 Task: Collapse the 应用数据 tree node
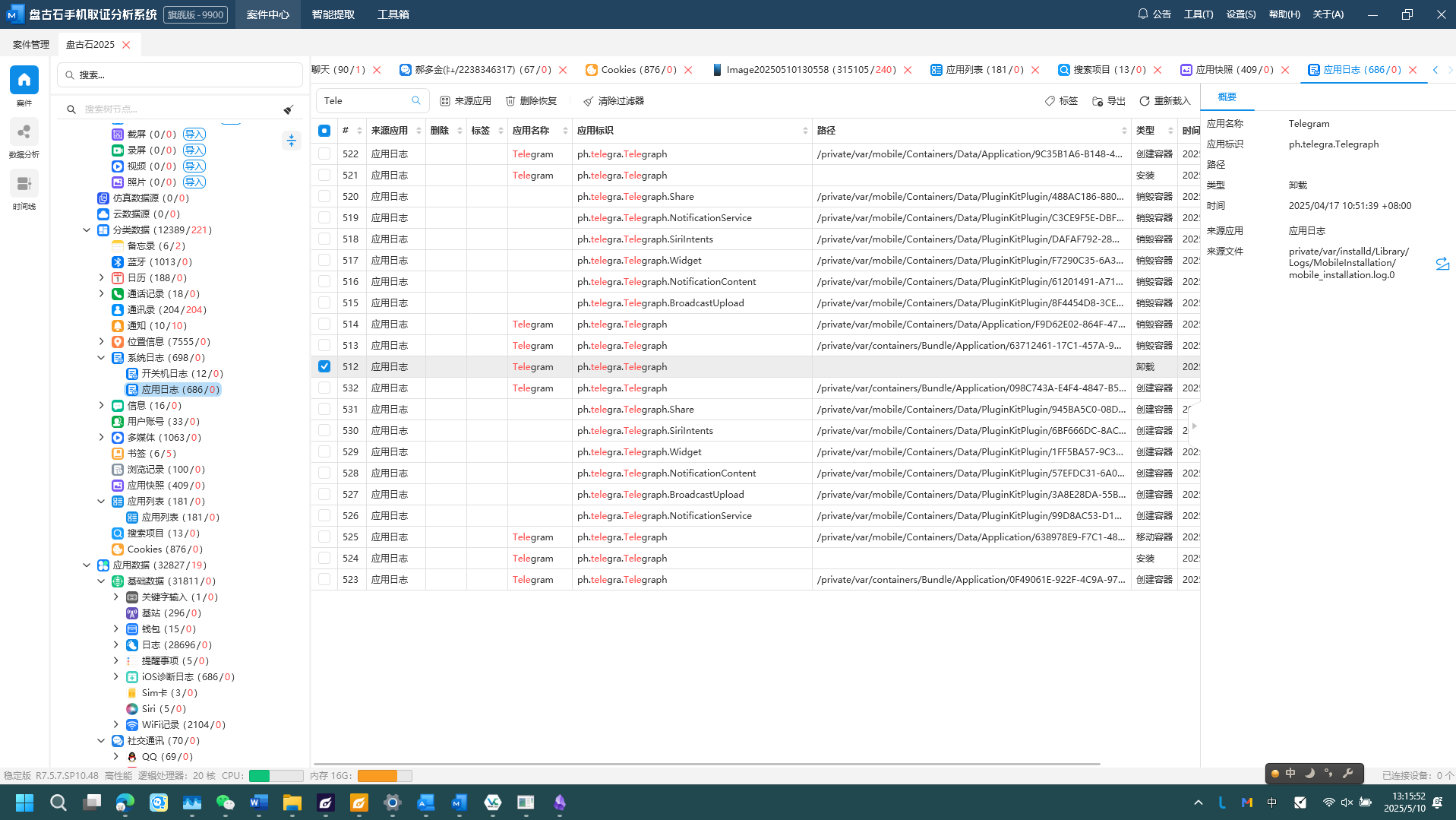coord(87,565)
